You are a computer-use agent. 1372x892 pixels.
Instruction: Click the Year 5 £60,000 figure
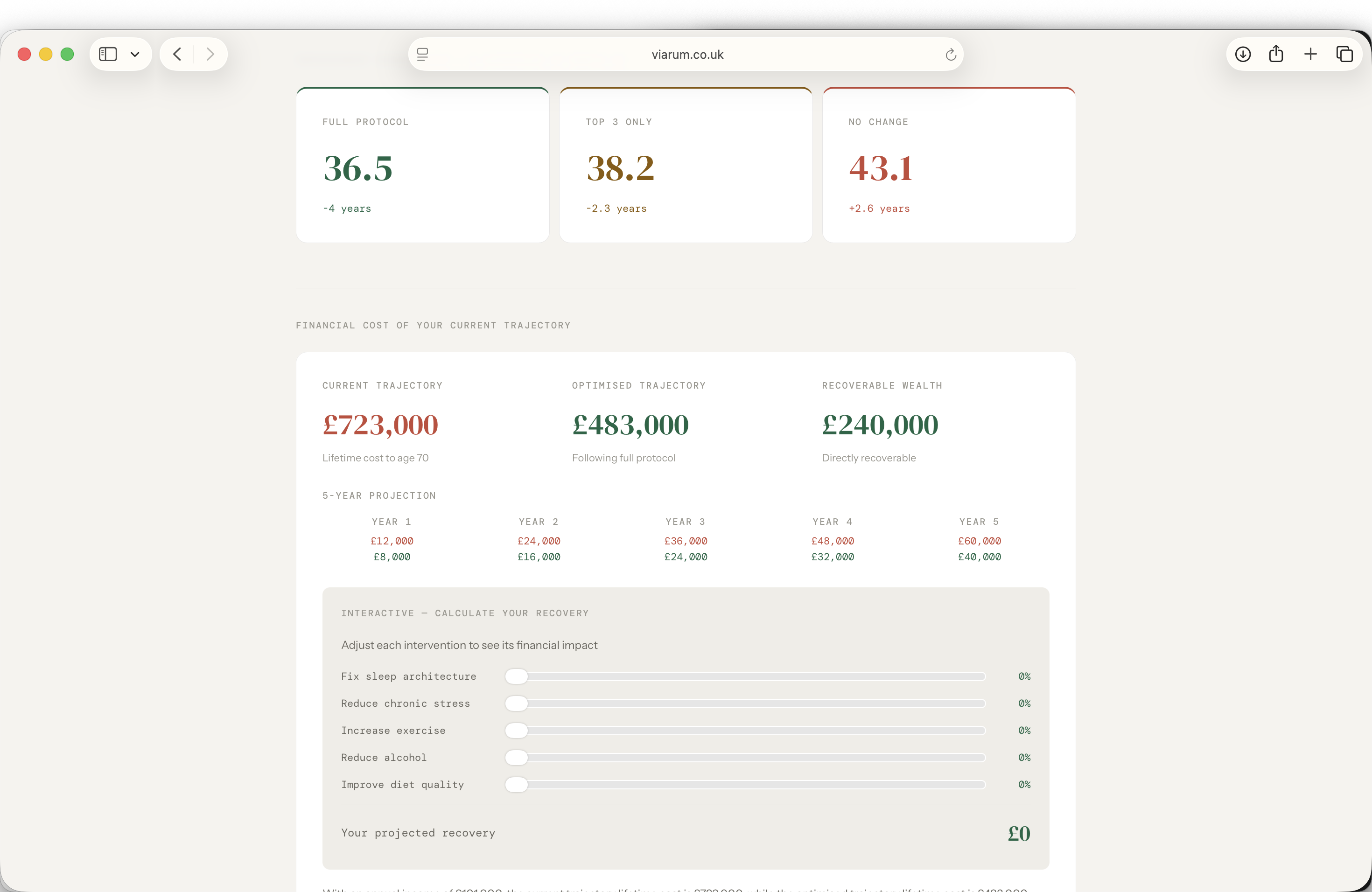coord(980,541)
